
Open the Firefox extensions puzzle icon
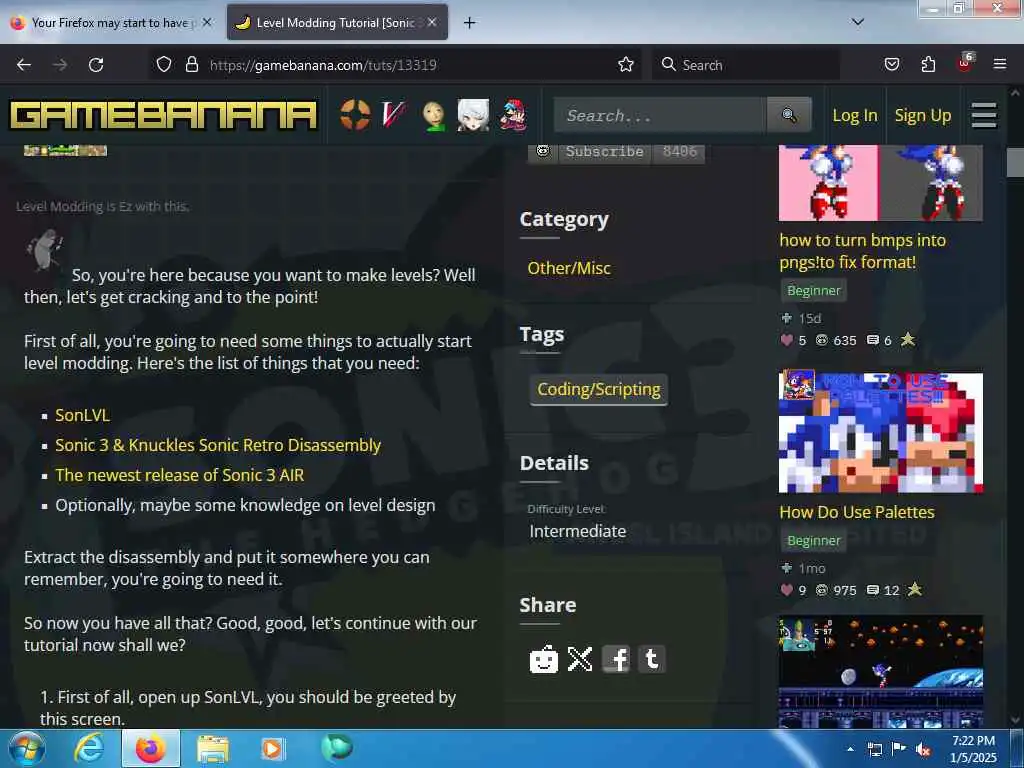928,65
